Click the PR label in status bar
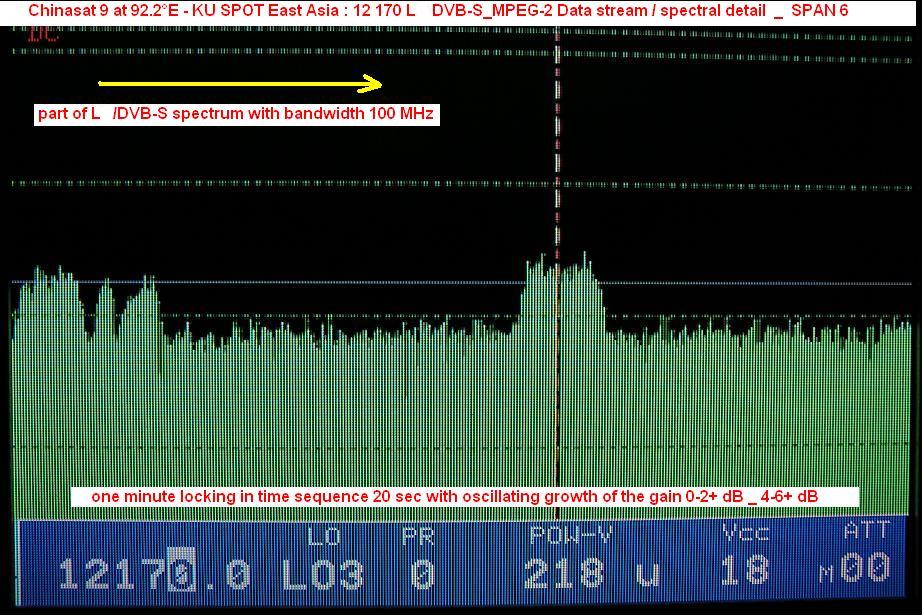This screenshot has height=615, width=922. [417, 537]
